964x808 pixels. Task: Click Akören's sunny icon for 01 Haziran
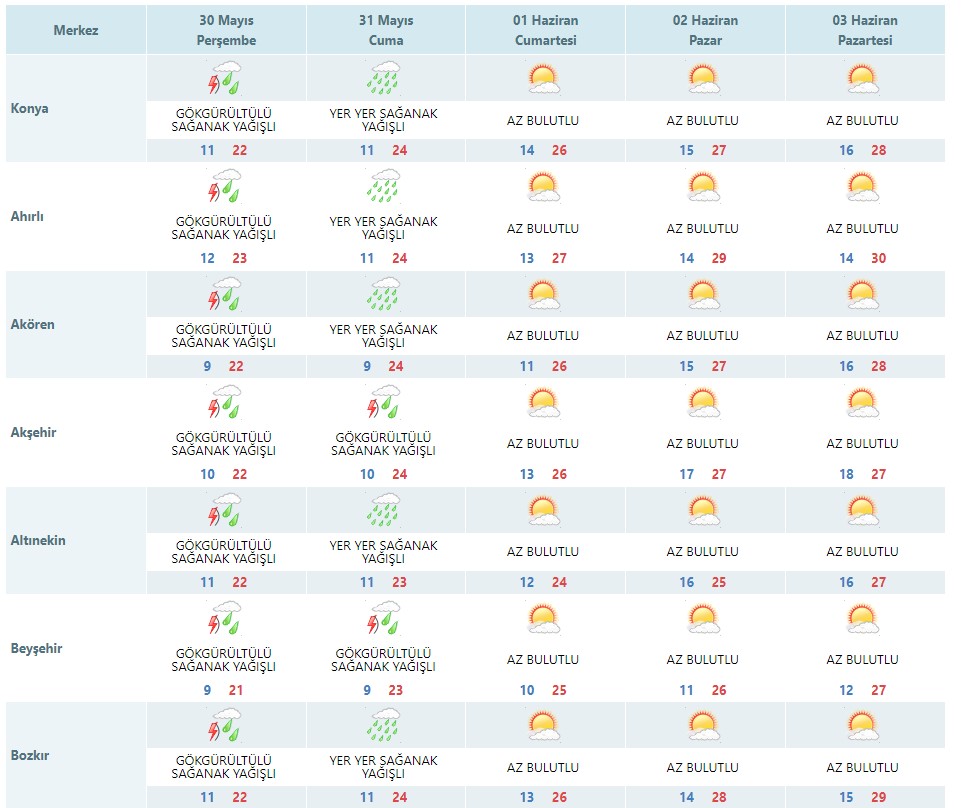(544, 294)
